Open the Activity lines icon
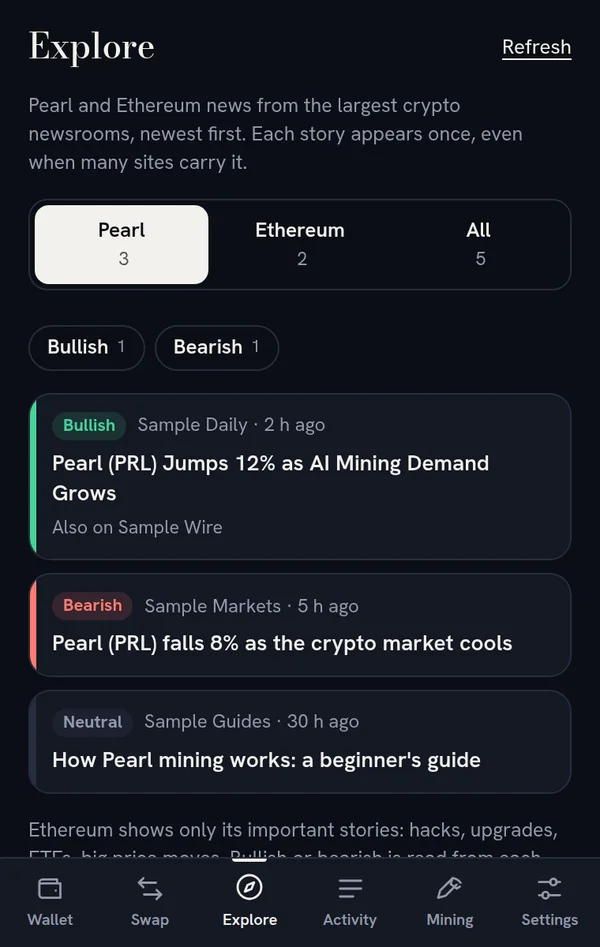 350,889
